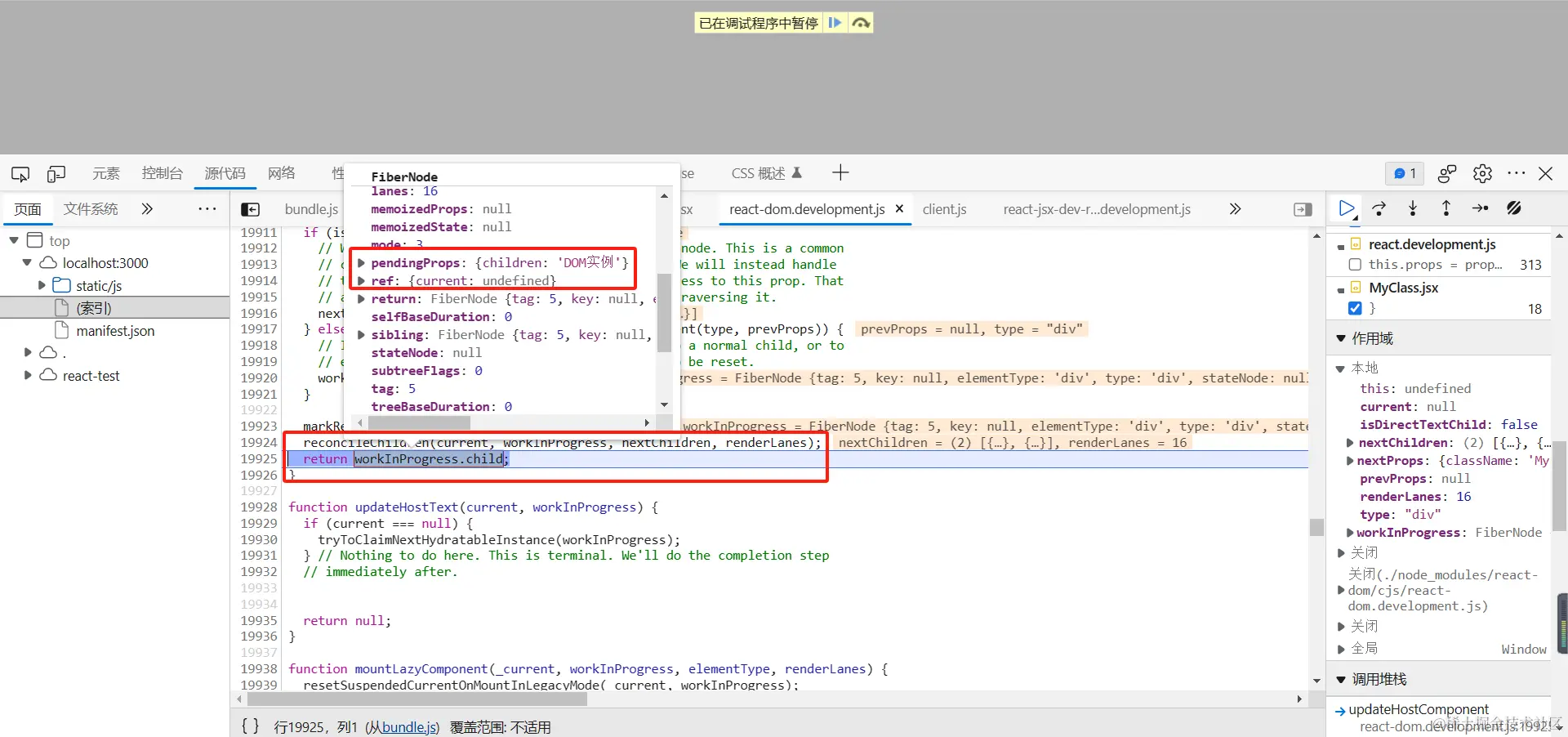Step over the next function call
Screen dimensions: 1568x737
[x=1379, y=209]
